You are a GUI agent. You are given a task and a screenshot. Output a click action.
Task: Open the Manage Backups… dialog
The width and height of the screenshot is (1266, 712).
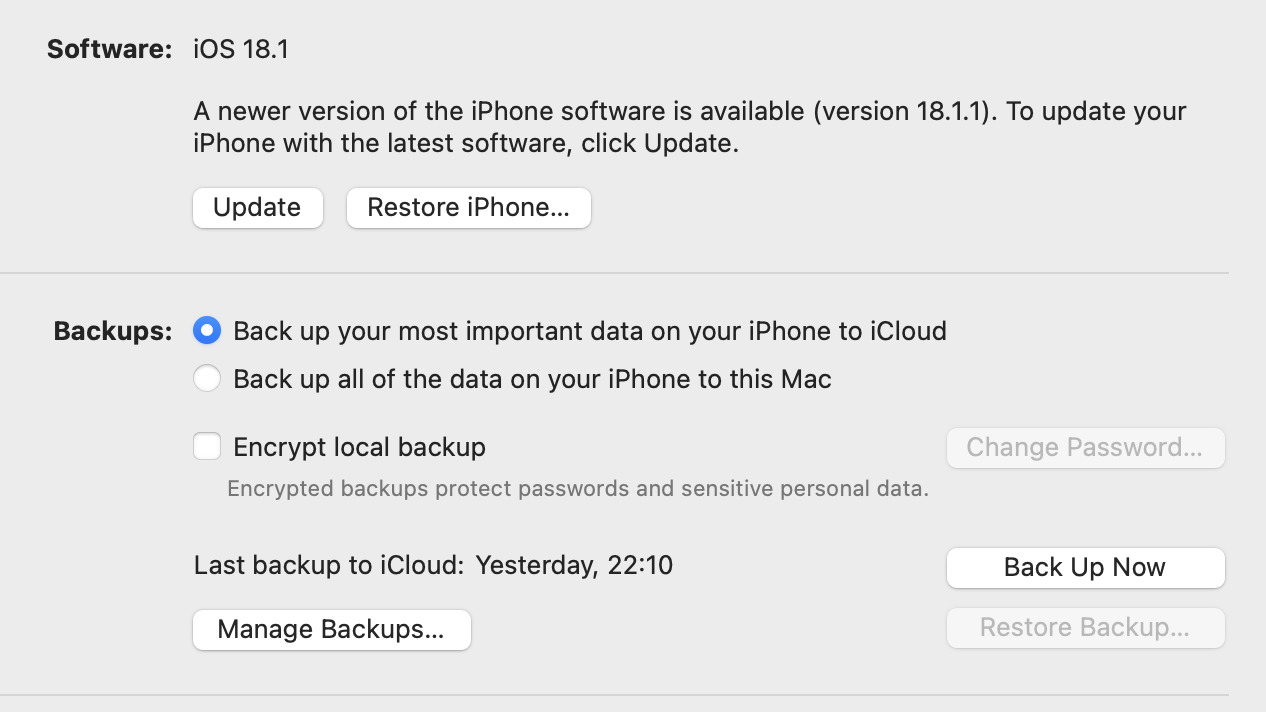coord(331,630)
